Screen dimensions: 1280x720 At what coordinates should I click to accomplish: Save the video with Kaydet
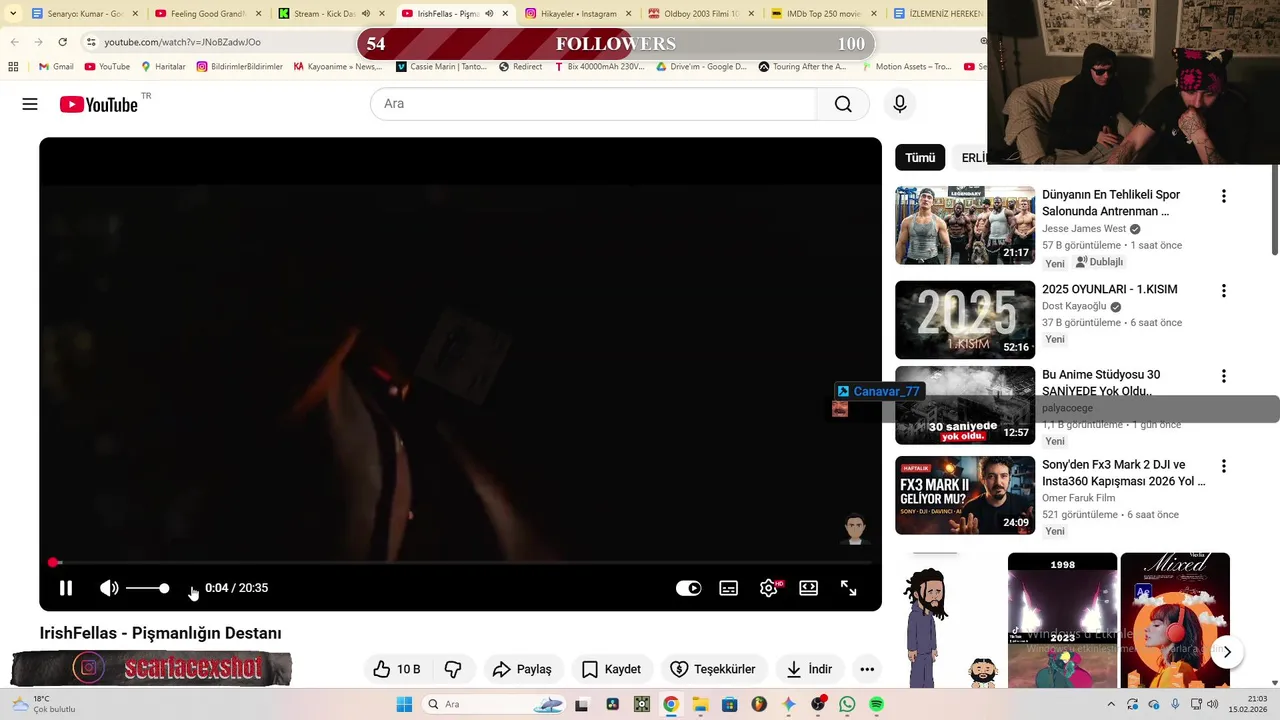pos(611,669)
